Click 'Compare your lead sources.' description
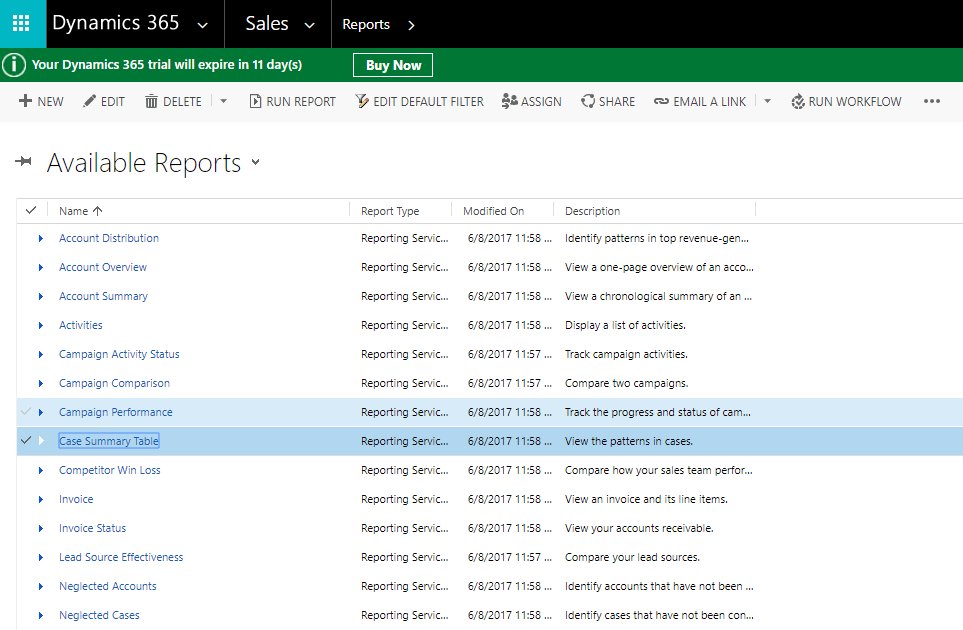Viewport: 963px width, 630px height. (633, 557)
